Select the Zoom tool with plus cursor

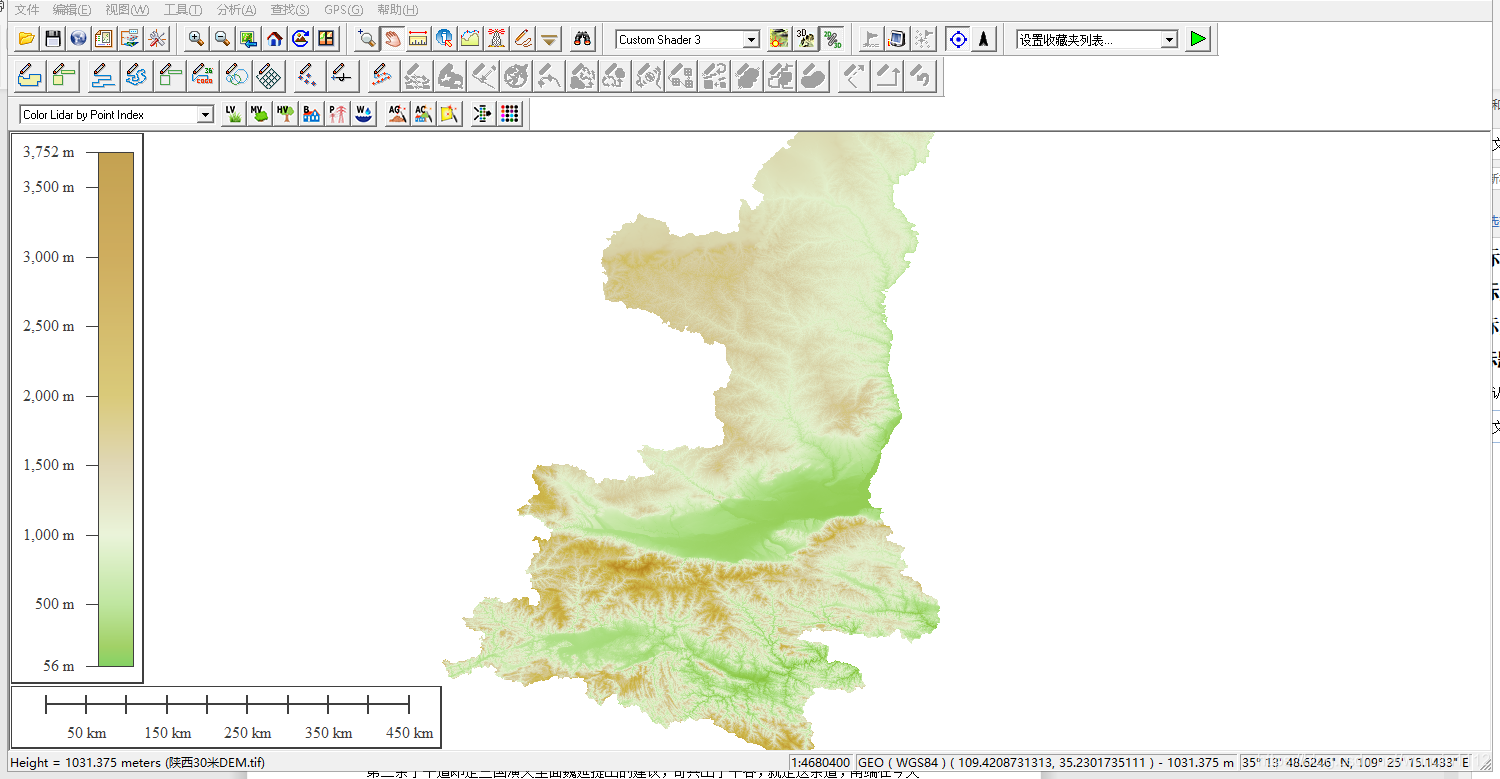(367, 39)
